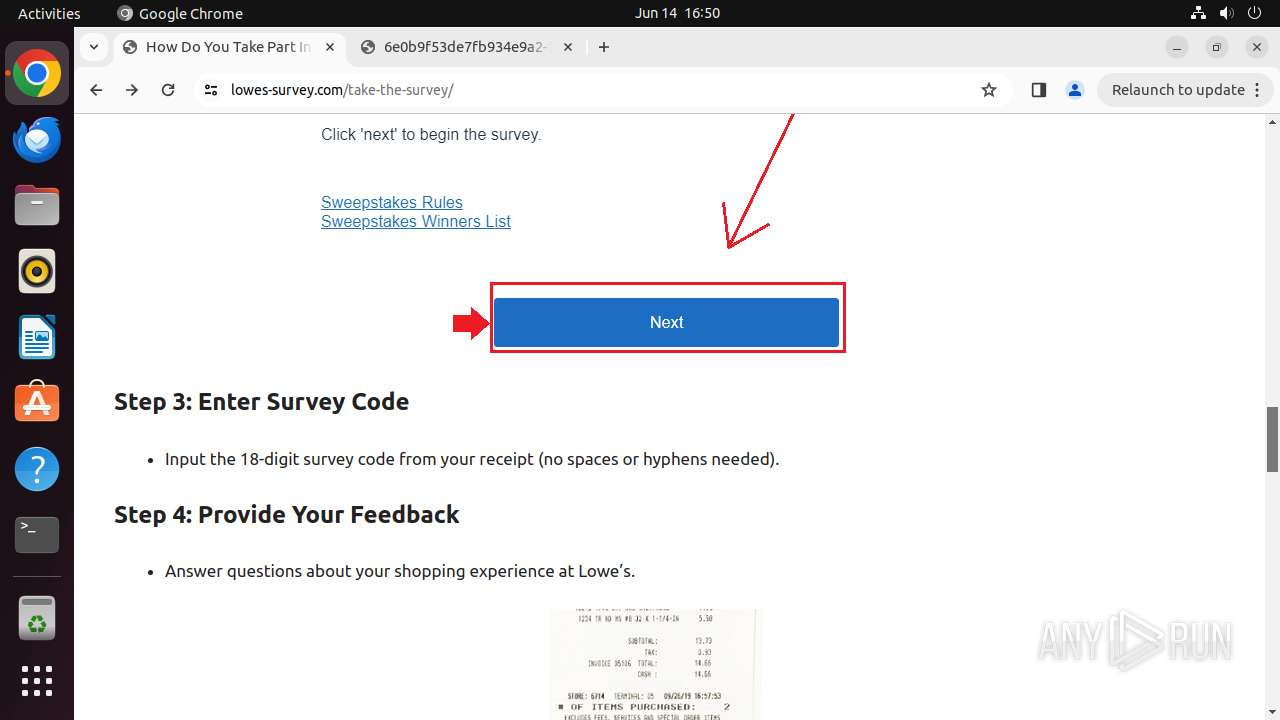Click "Click 'next' to begin the survey" text
Image resolution: width=1280 pixels, height=720 pixels.
[x=431, y=134]
